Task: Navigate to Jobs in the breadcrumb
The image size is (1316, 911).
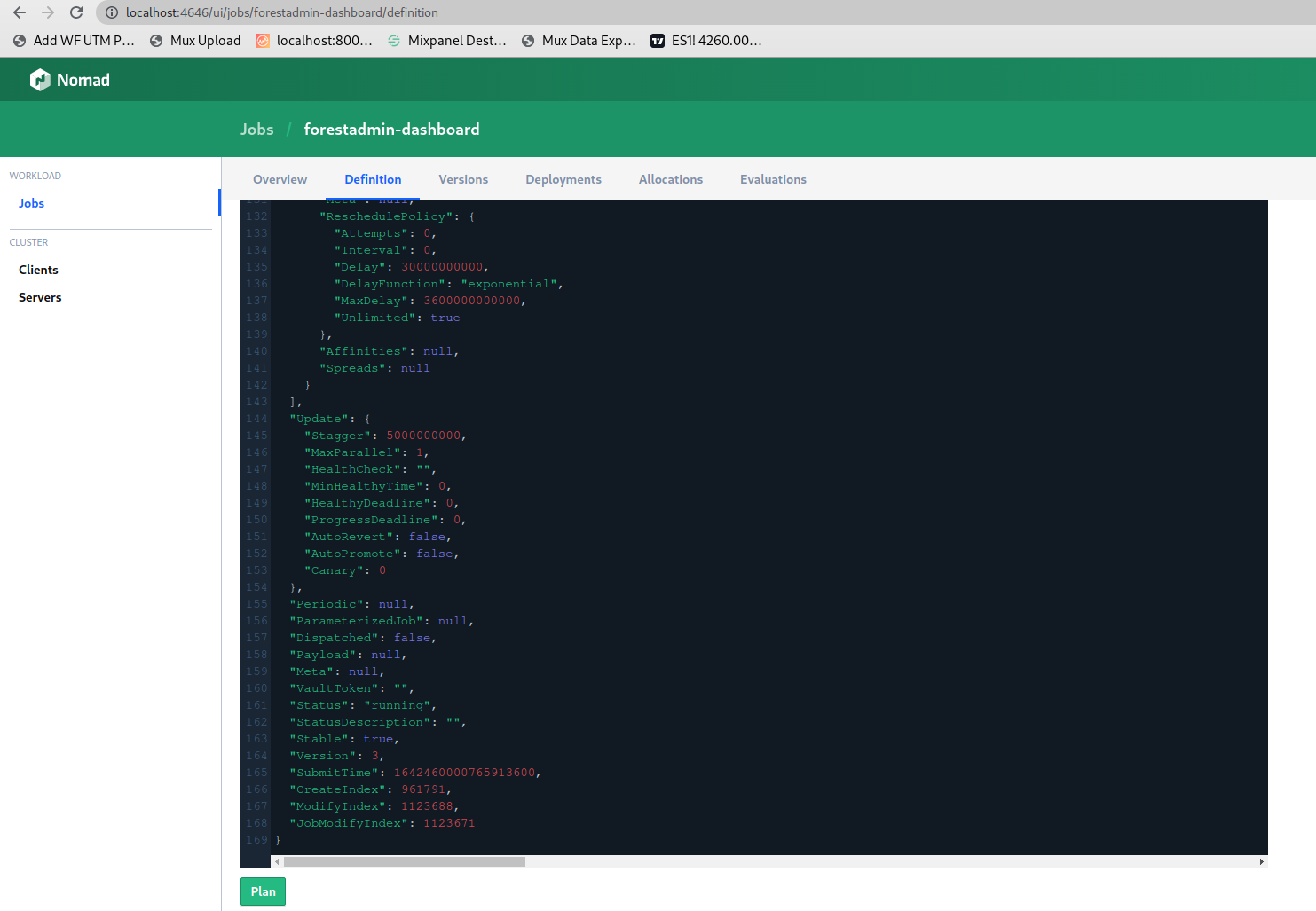Action: click(x=256, y=130)
